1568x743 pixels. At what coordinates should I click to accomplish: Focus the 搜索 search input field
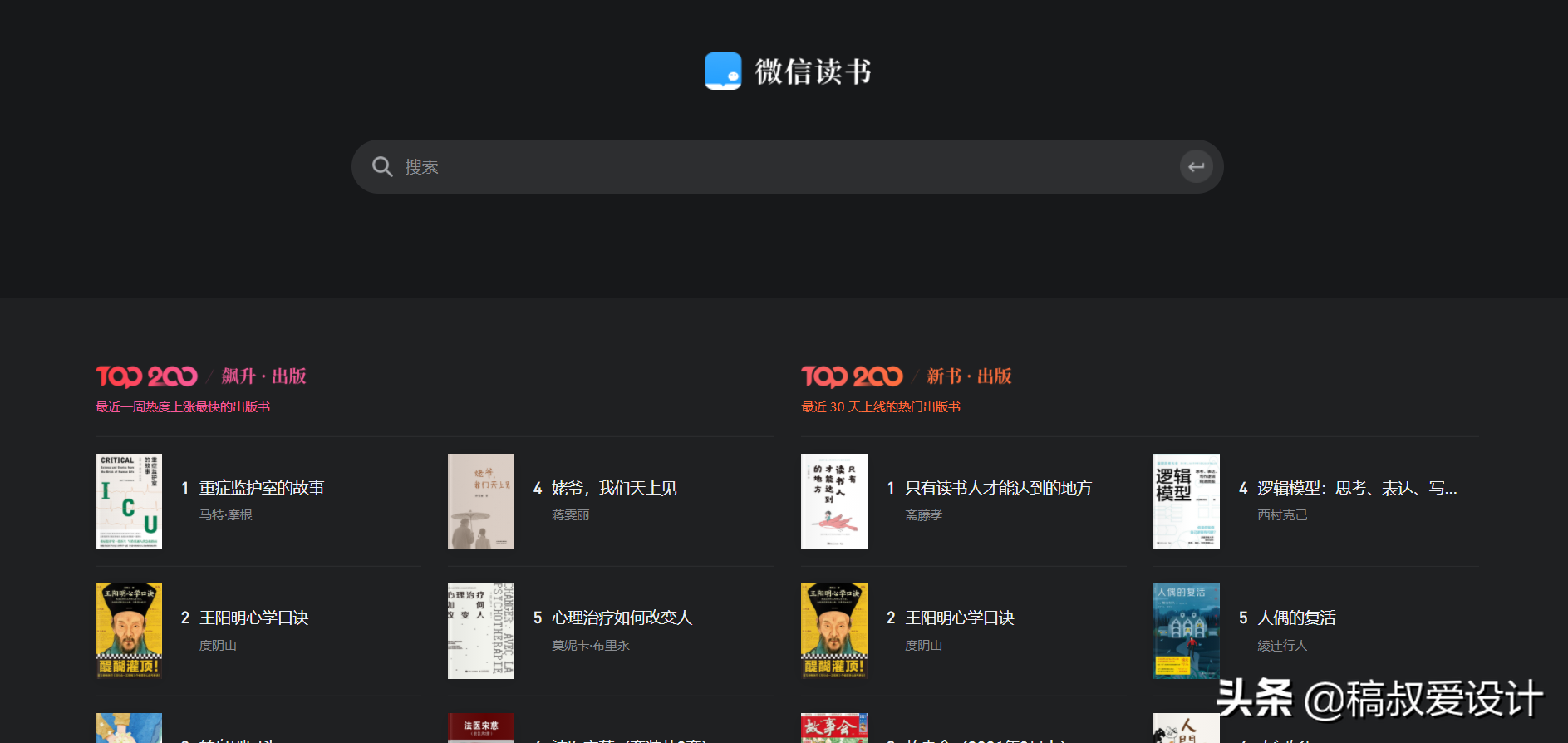[787, 167]
